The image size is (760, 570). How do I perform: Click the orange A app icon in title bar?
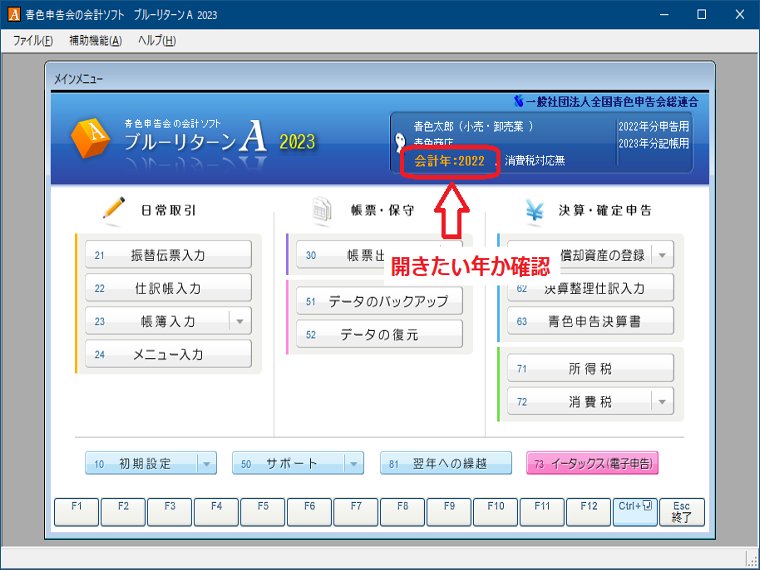14,15
